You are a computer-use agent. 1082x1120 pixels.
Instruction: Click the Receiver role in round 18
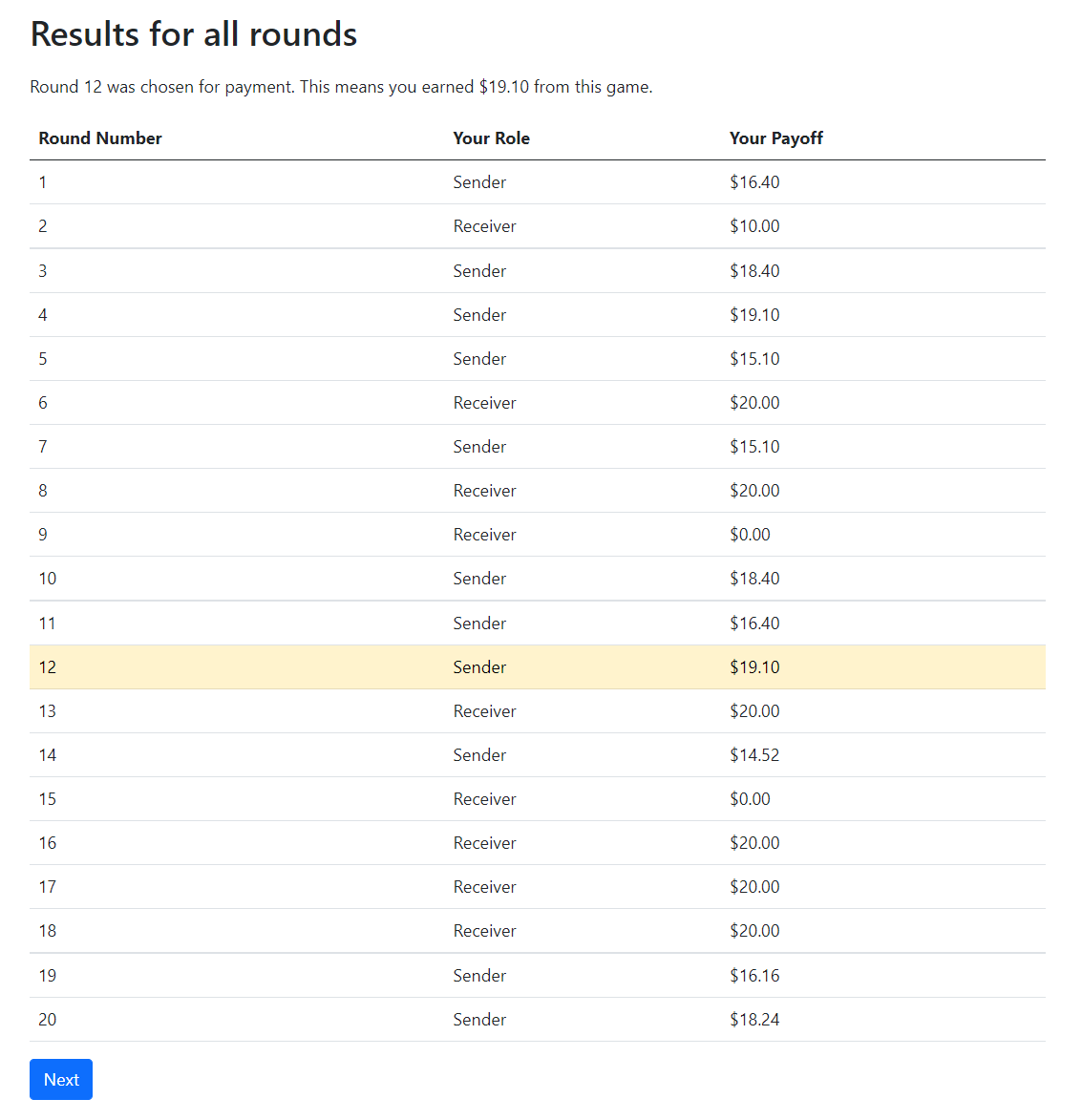click(484, 931)
